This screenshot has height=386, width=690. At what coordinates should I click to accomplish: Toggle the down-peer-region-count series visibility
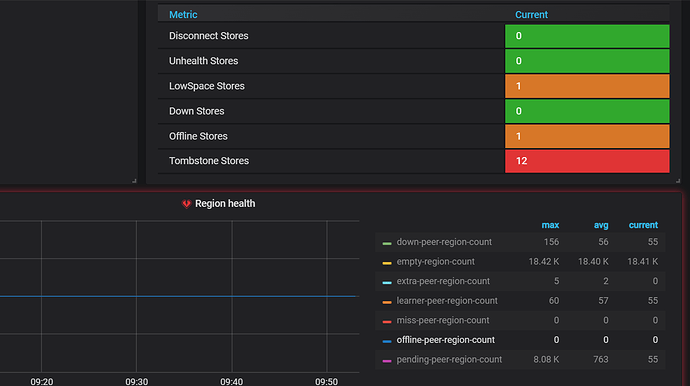(x=444, y=242)
